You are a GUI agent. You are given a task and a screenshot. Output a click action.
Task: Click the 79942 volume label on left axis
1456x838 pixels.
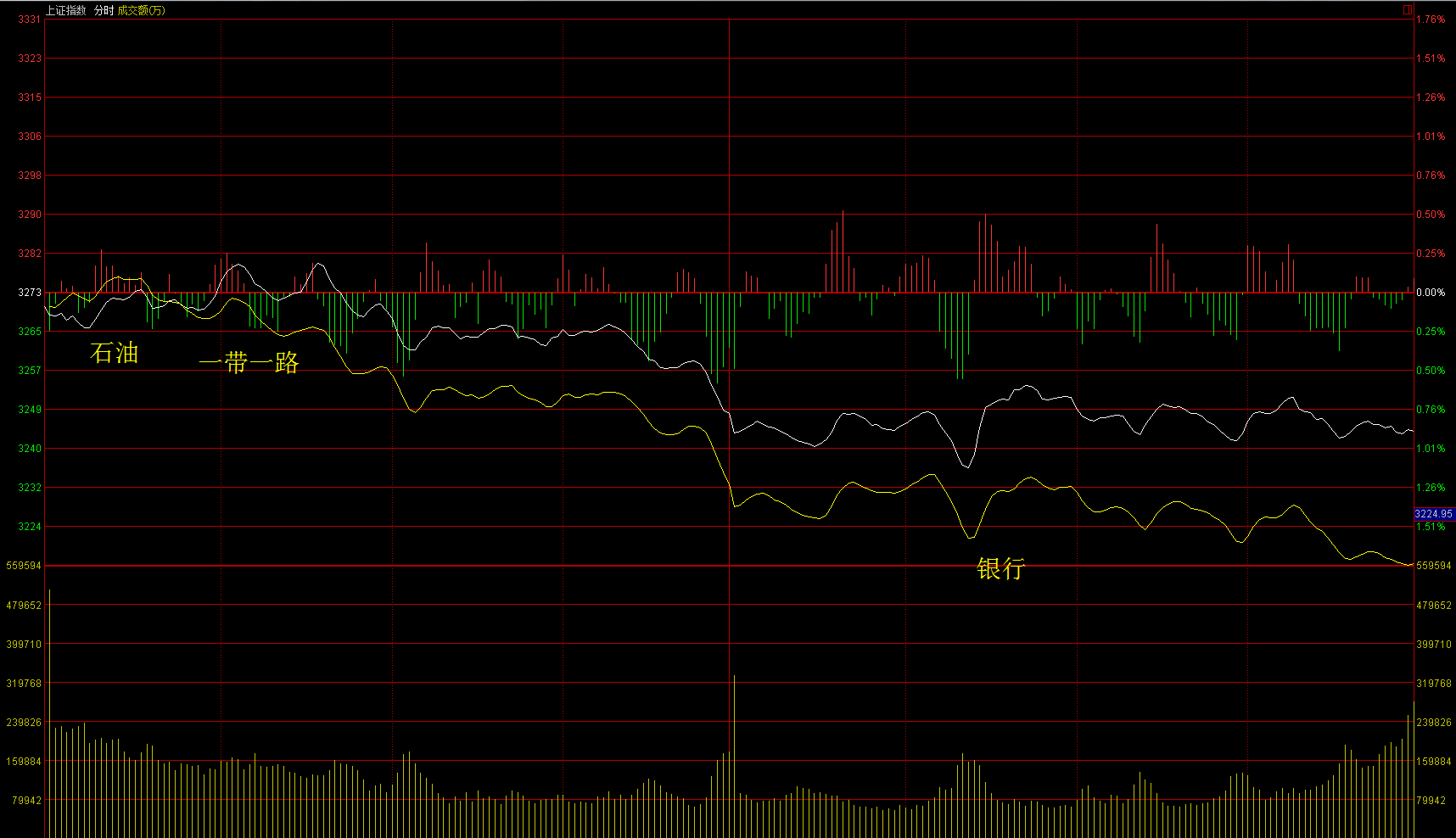(26, 801)
